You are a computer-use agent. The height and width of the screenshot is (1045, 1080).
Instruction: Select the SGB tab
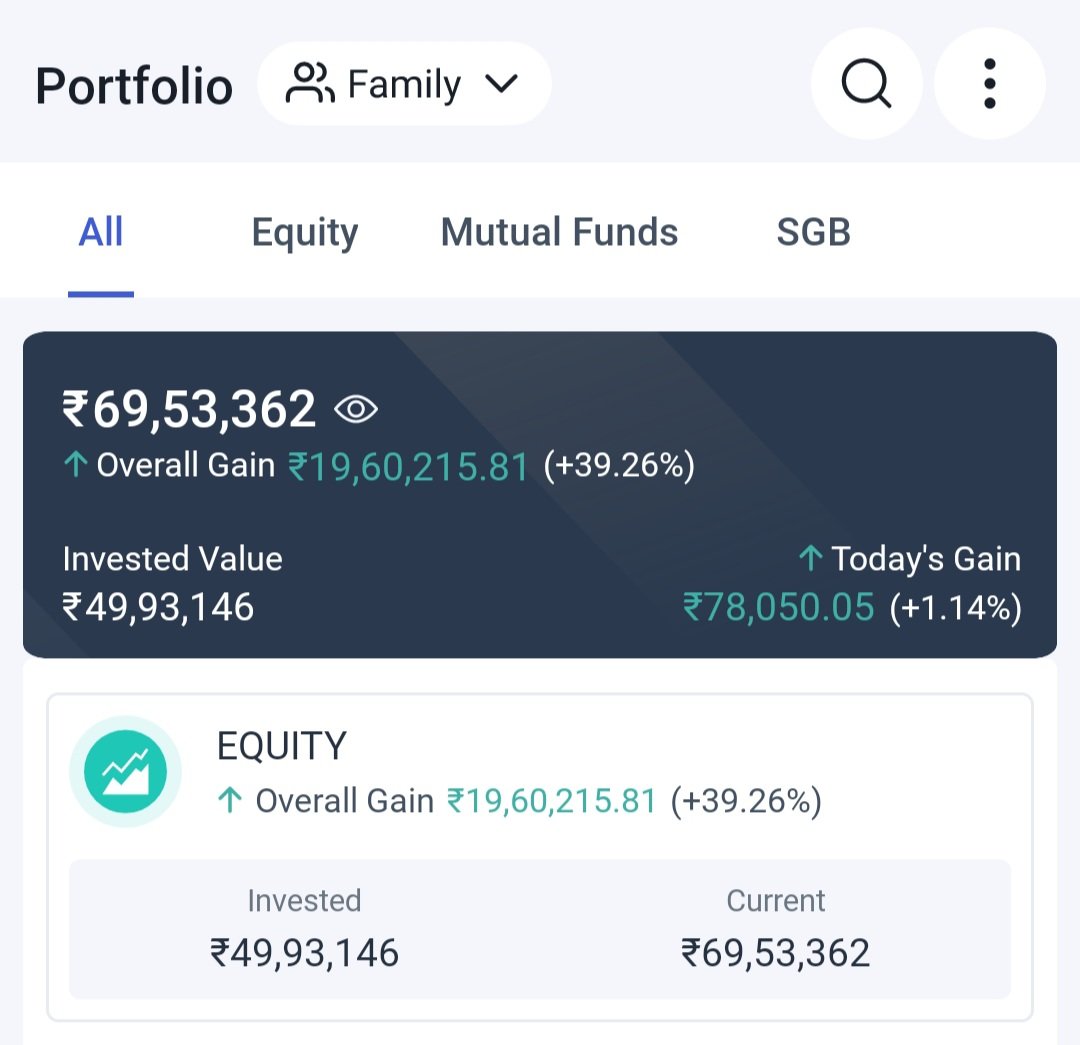(x=813, y=231)
